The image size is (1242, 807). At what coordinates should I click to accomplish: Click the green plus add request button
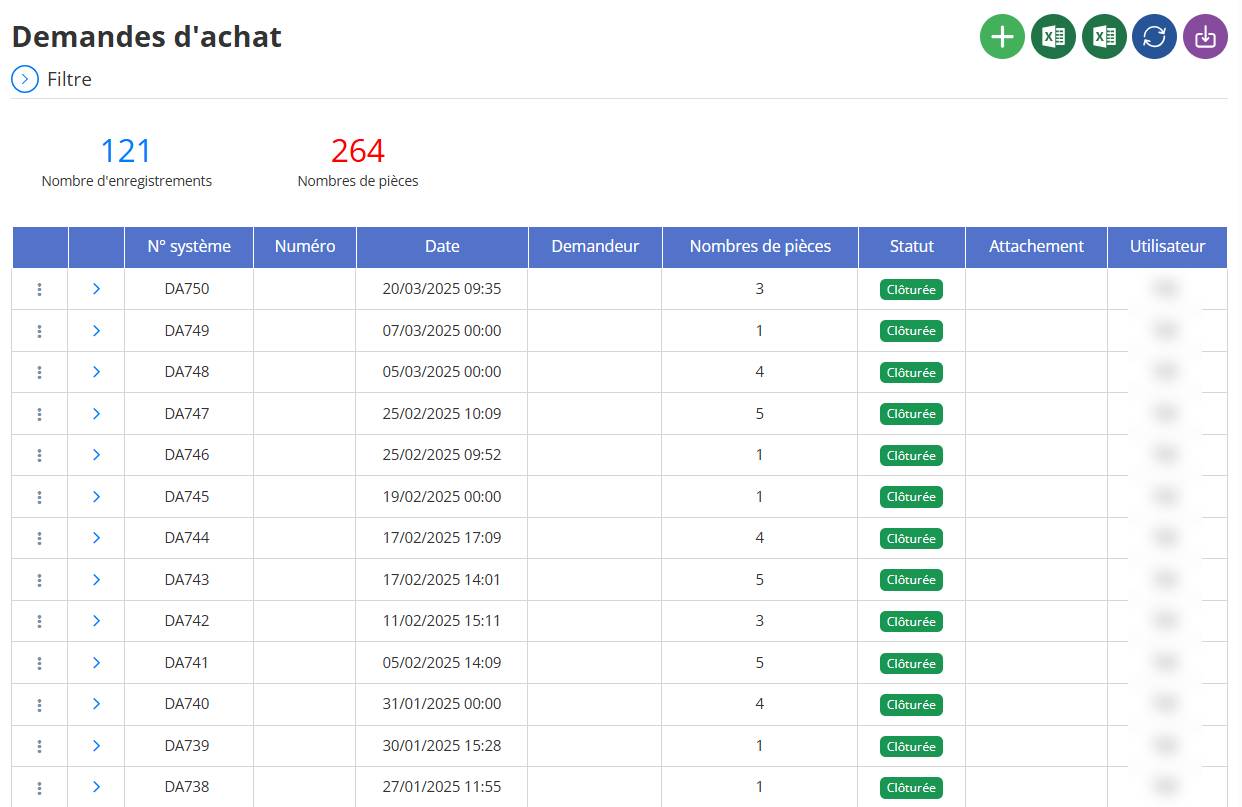1002,37
